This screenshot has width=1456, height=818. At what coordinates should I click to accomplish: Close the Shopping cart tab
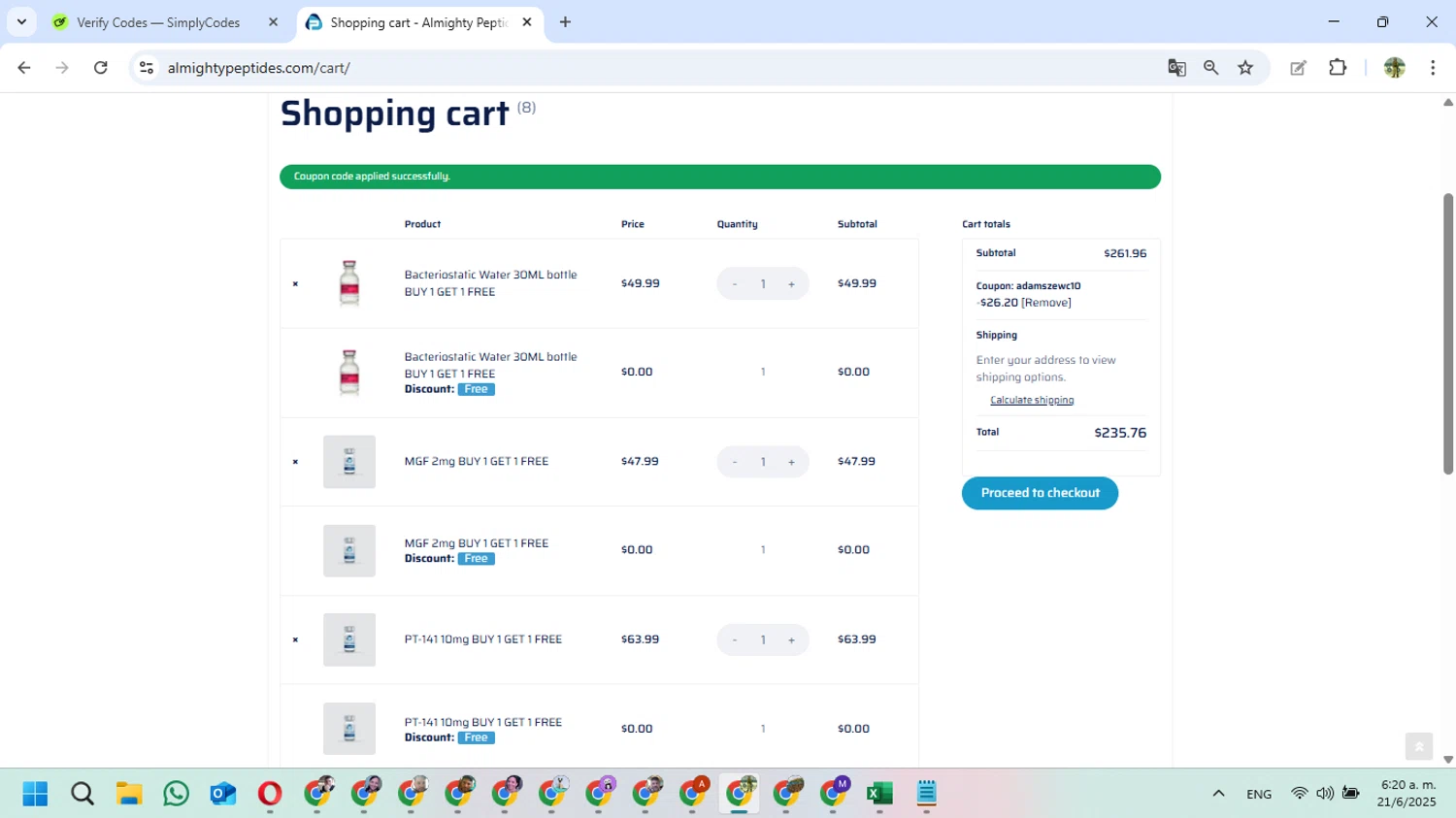(x=527, y=22)
